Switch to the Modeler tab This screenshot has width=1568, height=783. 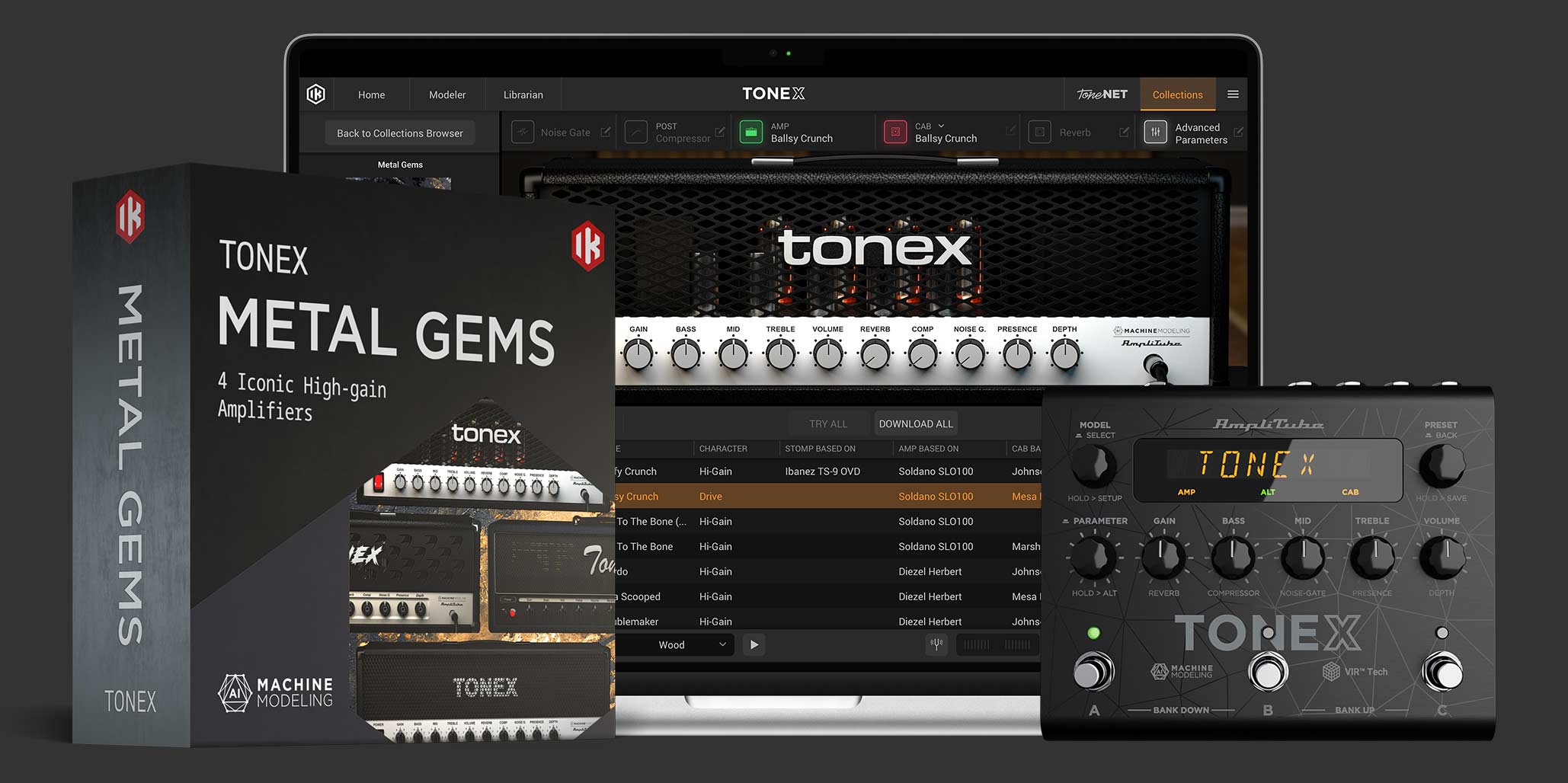pyautogui.click(x=447, y=94)
